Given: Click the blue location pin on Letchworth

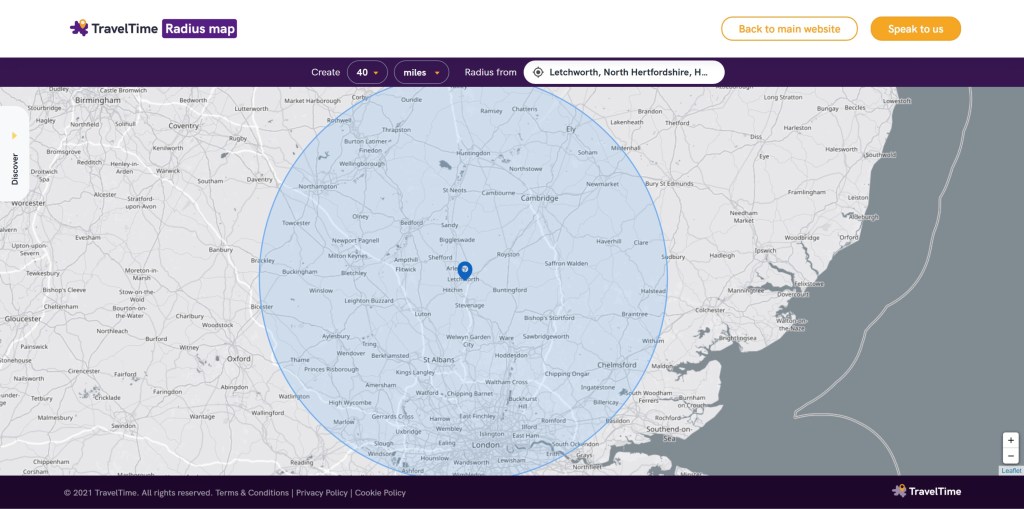Looking at the screenshot, I should (x=465, y=270).
